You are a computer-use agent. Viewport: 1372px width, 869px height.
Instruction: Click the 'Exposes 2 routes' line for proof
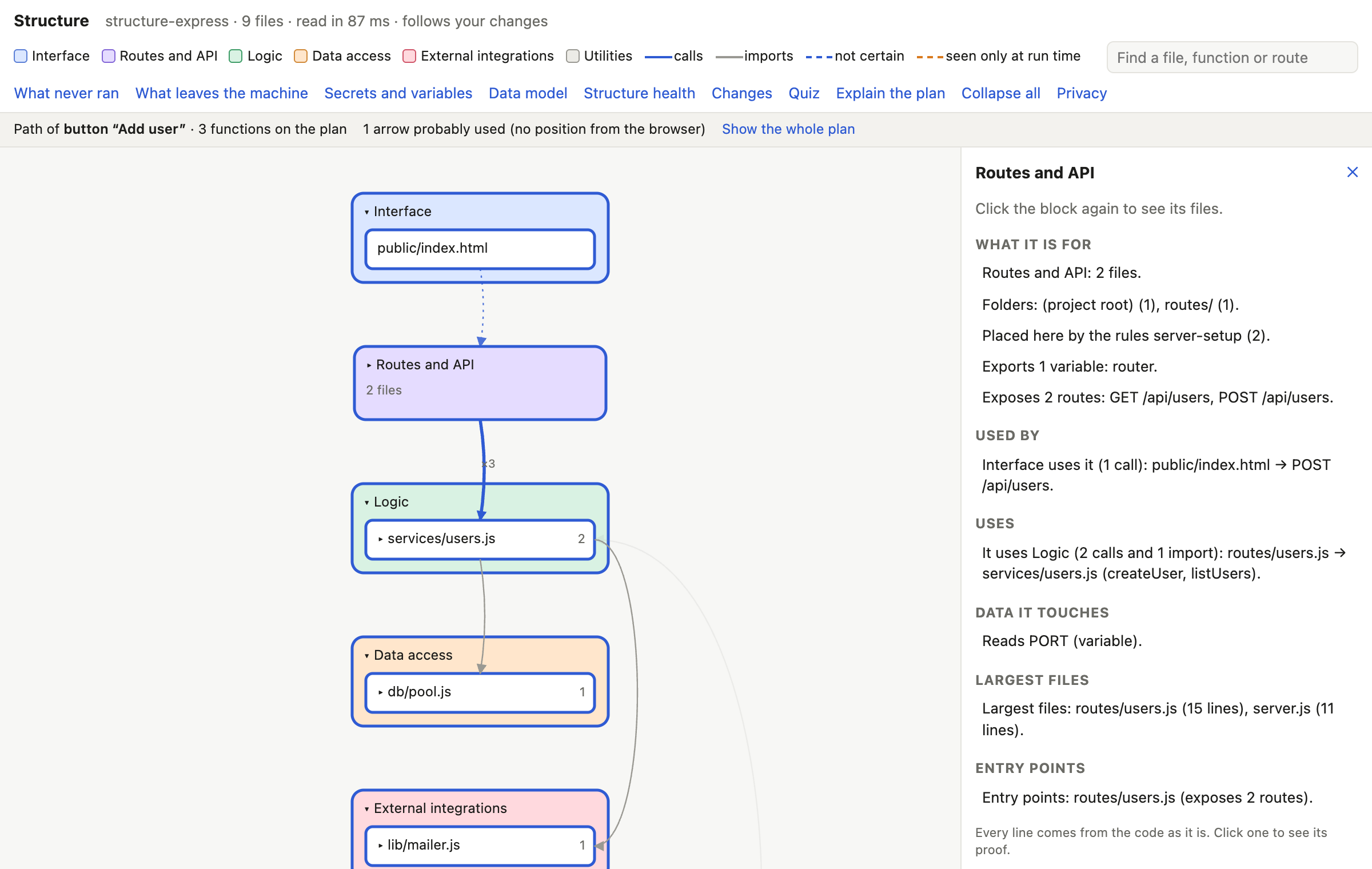(x=1158, y=397)
